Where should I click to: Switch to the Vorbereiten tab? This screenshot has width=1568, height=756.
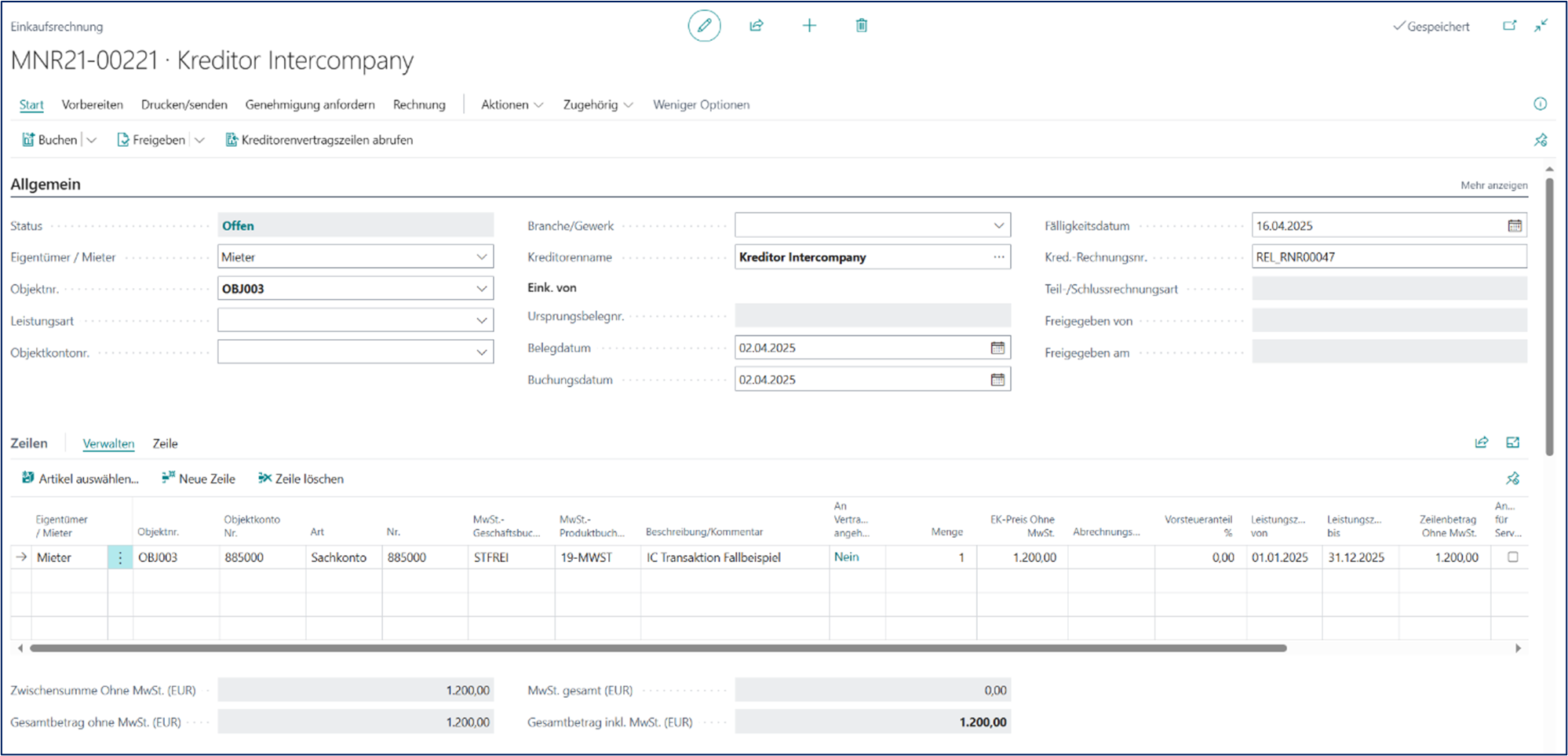click(93, 104)
